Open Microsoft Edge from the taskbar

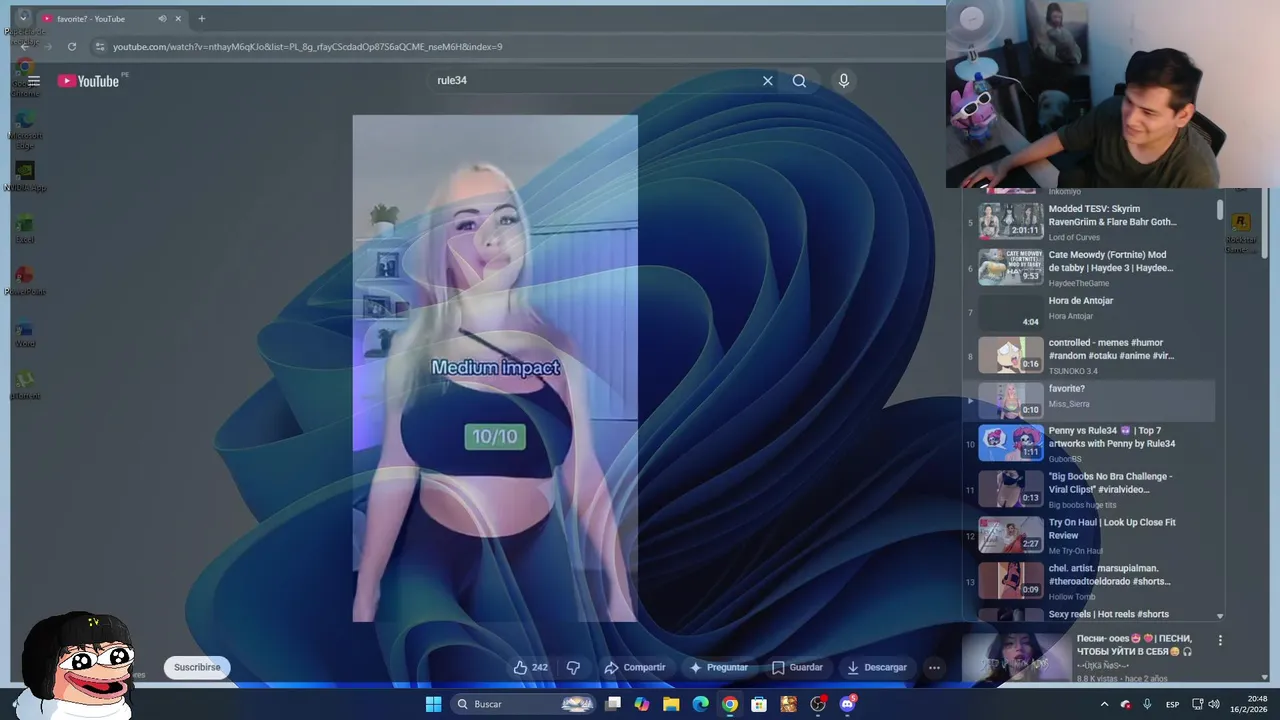tap(701, 704)
